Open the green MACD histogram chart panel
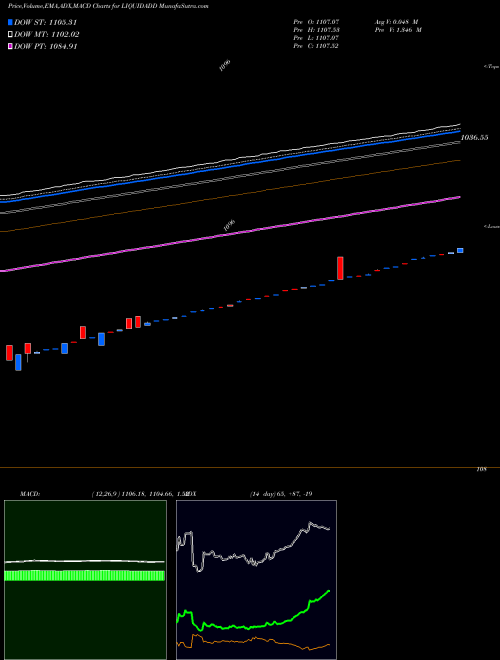The width and height of the screenshot is (500, 660). point(85,580)
